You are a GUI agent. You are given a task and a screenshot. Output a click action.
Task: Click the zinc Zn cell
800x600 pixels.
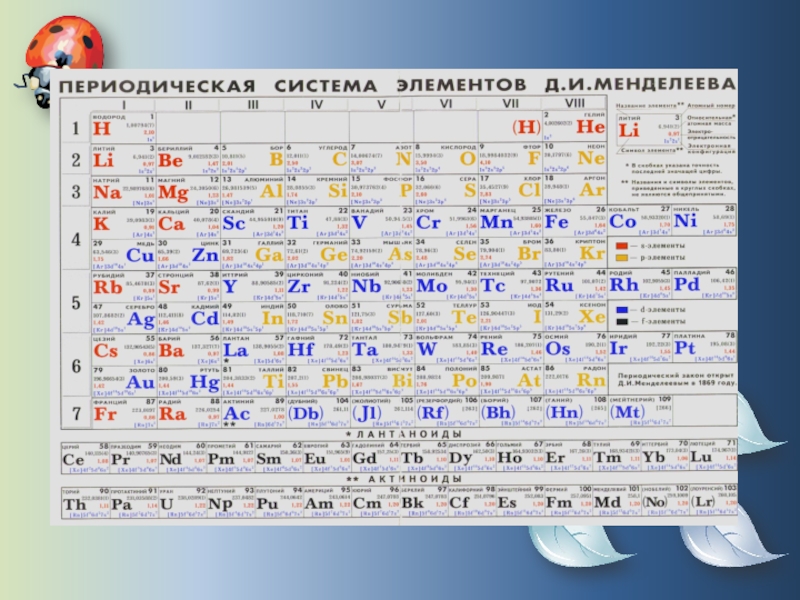[188, 255]
